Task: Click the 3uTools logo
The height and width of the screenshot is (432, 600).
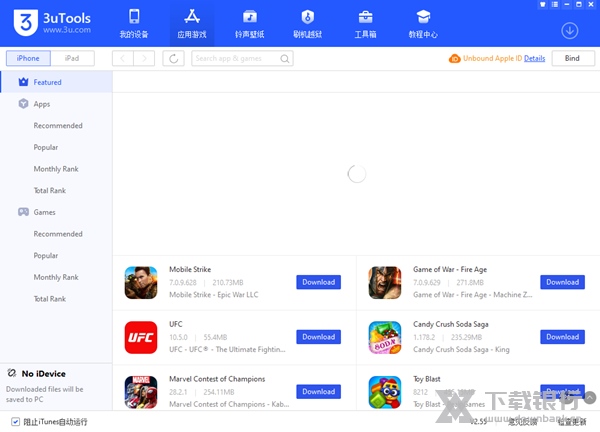Action: pos(52,23)
